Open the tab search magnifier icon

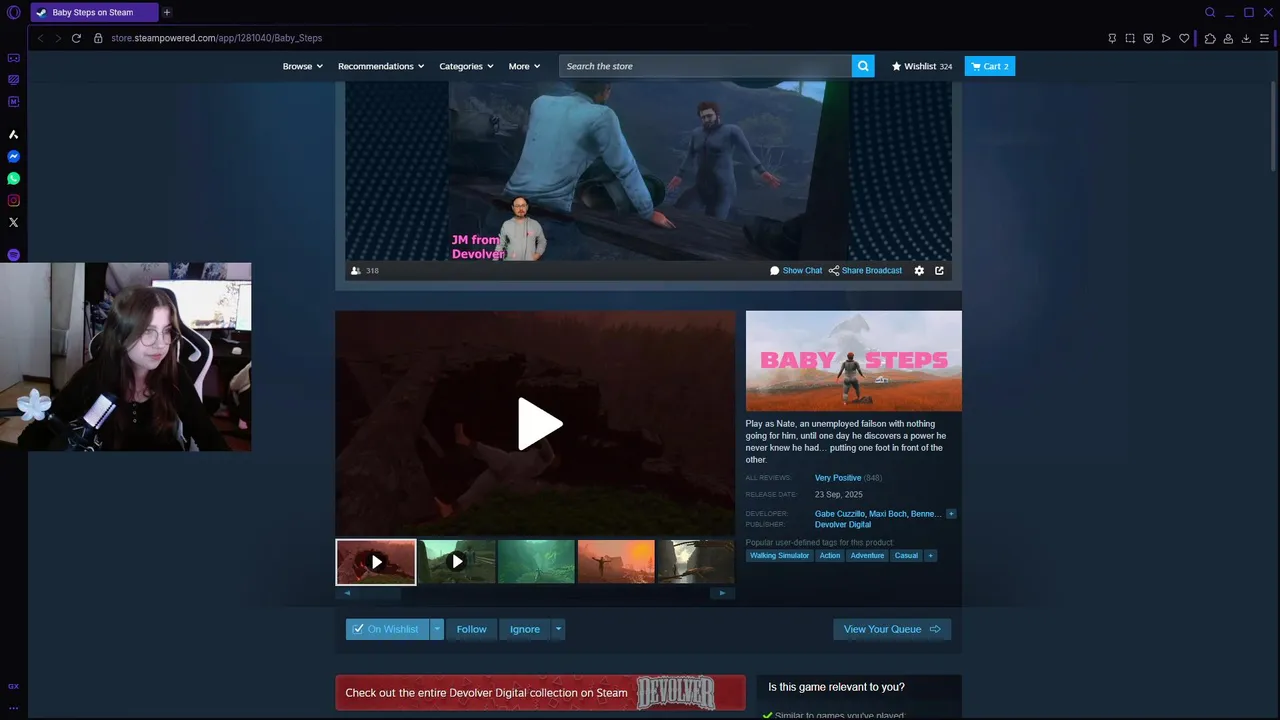(x=1210, y=12)
